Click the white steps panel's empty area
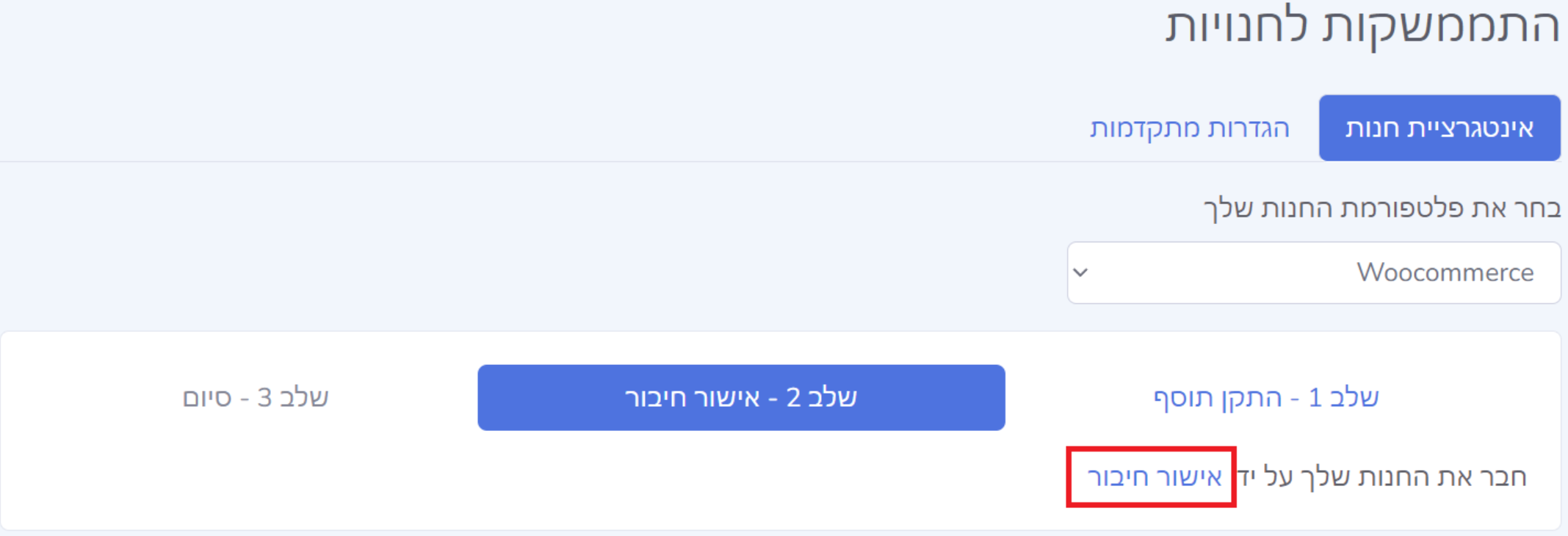Screen dimensions: 1568x536 (514, 485)
